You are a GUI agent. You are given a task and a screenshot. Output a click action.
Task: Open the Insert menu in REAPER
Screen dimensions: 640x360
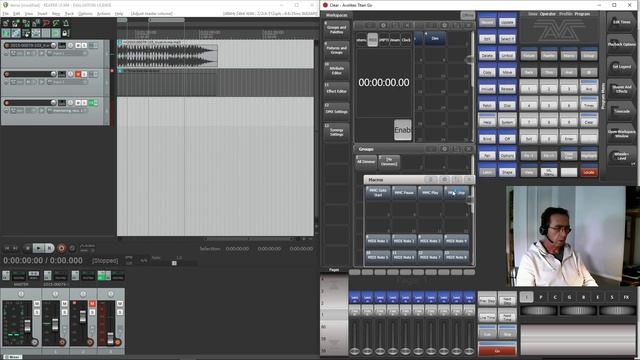(x=42, y=13)
